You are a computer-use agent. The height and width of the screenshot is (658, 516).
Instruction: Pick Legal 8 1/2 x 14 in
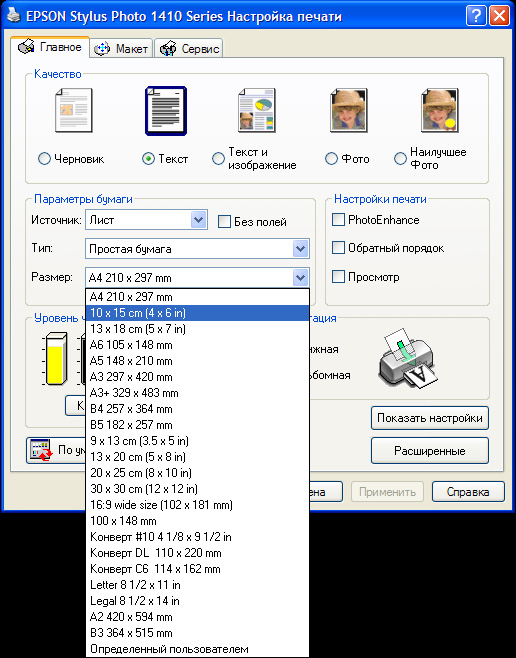(197, 601)
